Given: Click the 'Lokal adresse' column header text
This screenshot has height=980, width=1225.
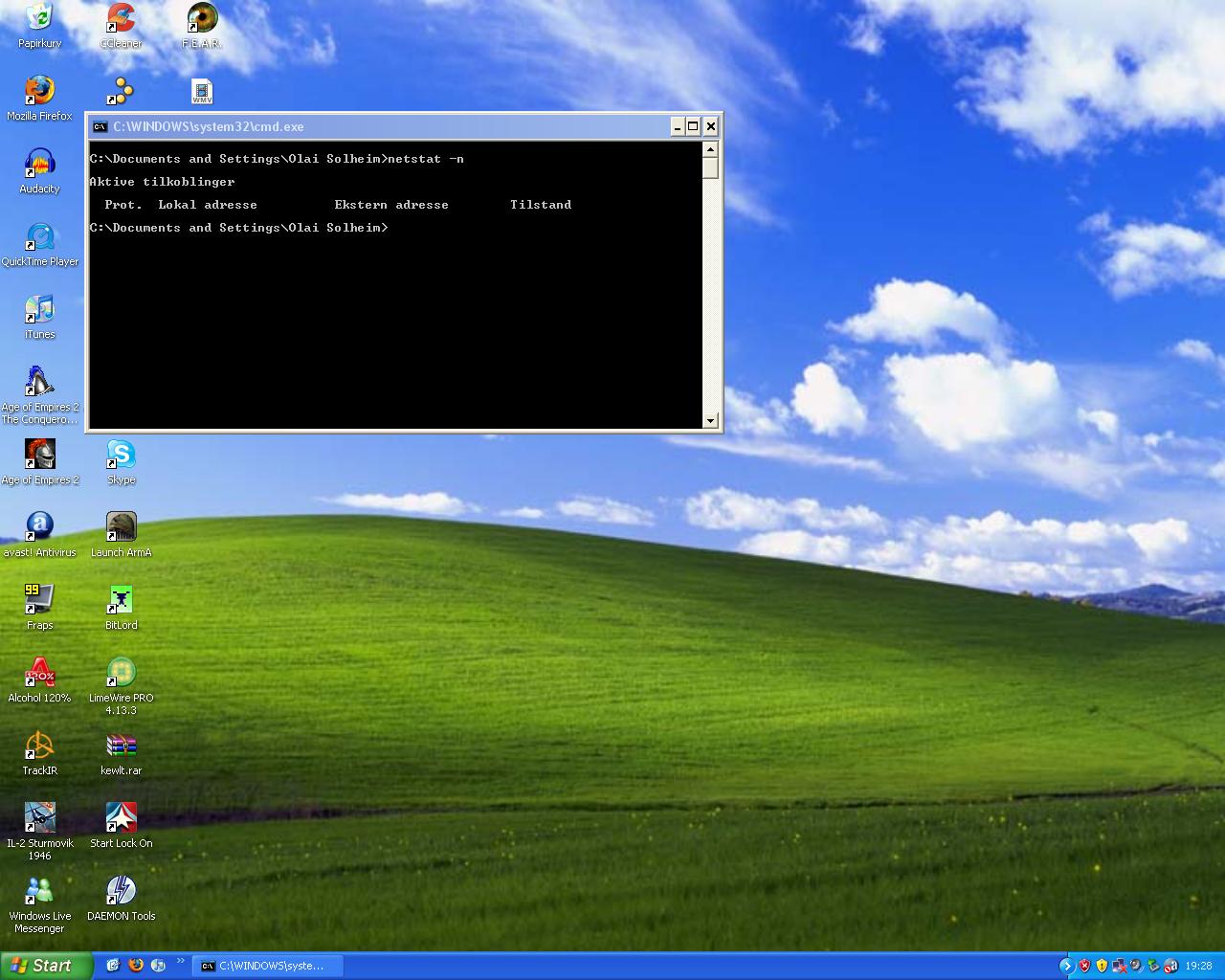Looking at the screenshot, I should click(x=208, y=205).
